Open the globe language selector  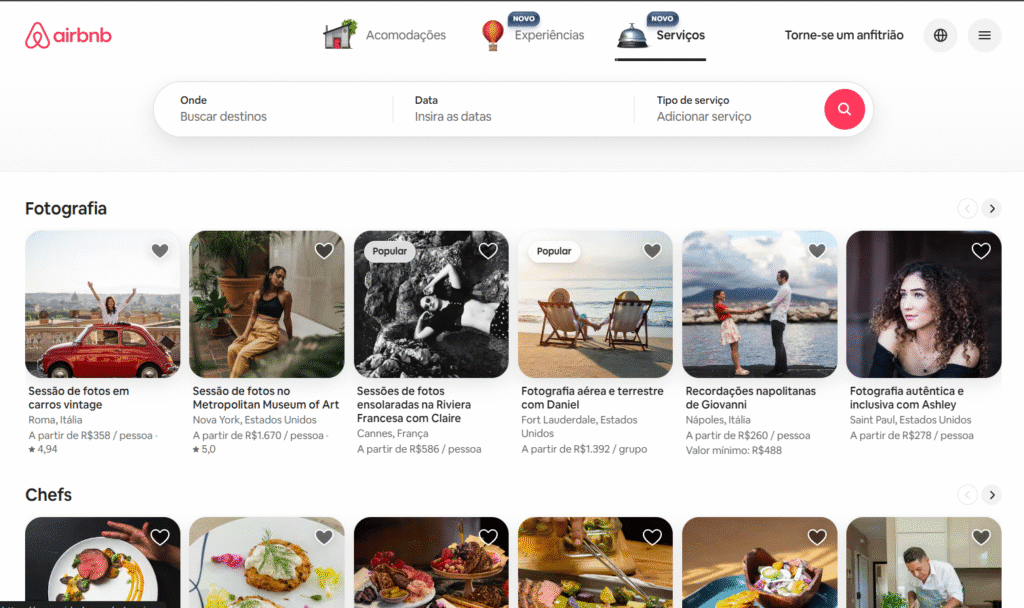[940, 36]
